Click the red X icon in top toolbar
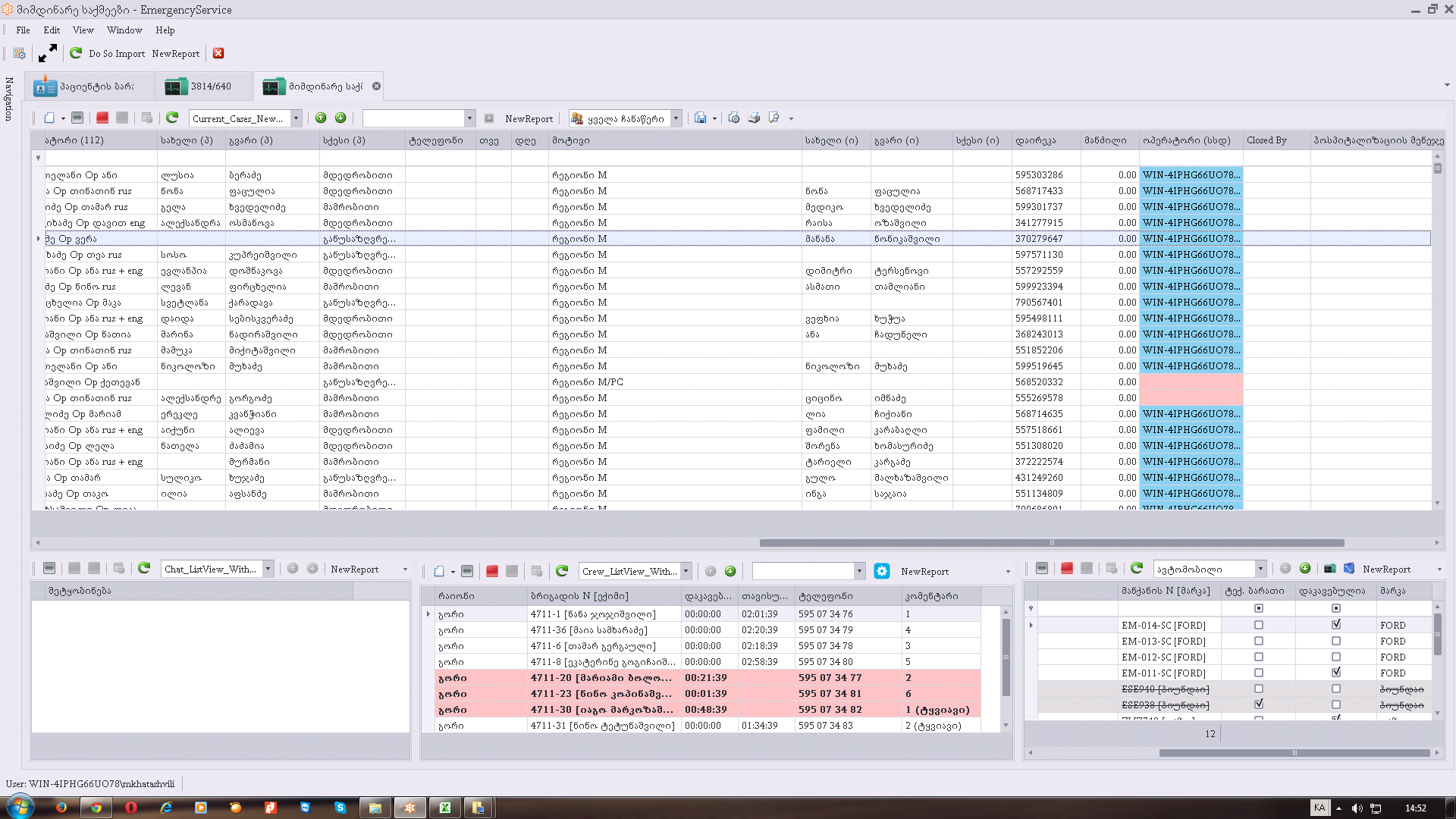1456x819 pixels. [x=218, y=53]
